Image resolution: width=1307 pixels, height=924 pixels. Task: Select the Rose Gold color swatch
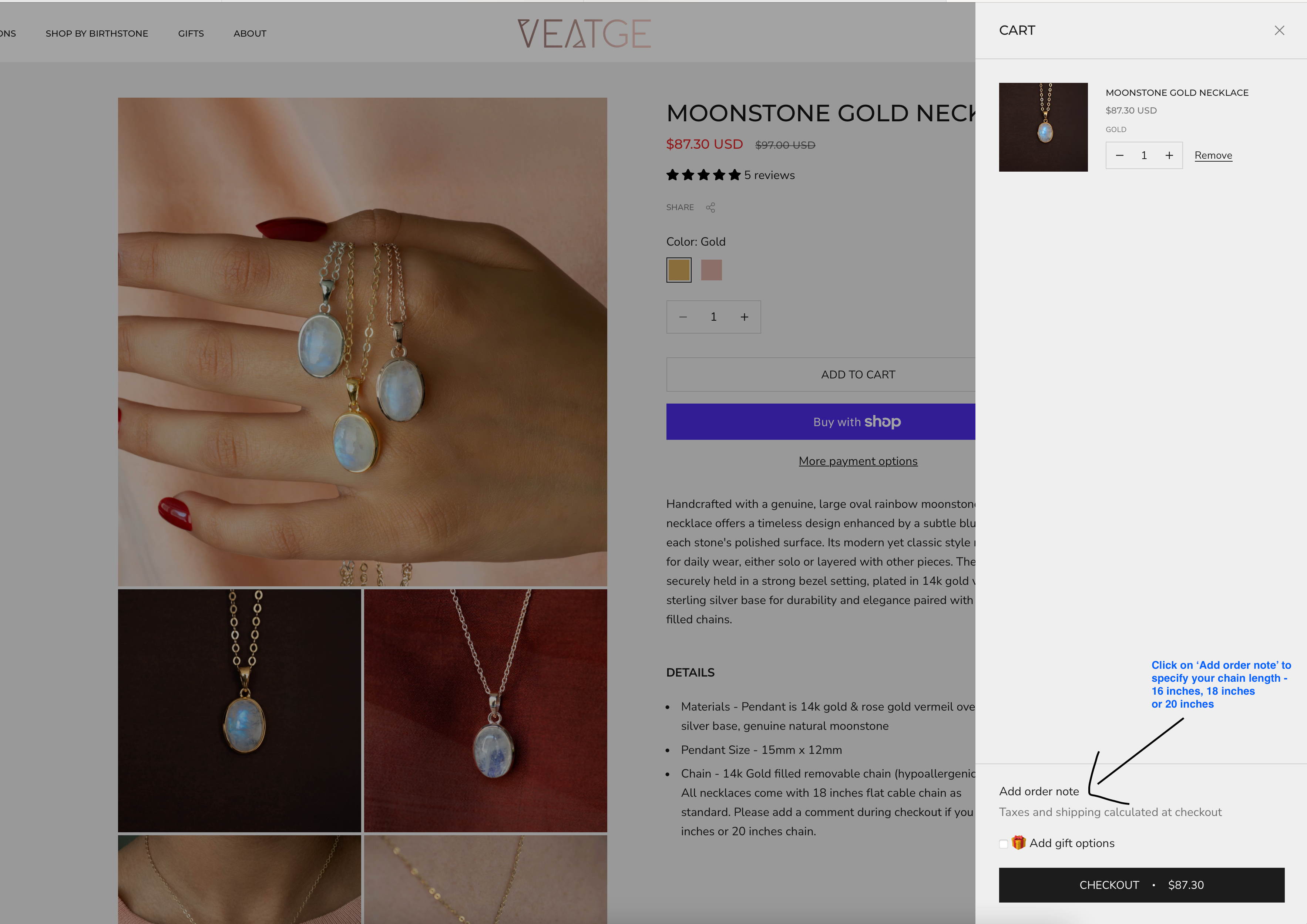coord(711,270)
